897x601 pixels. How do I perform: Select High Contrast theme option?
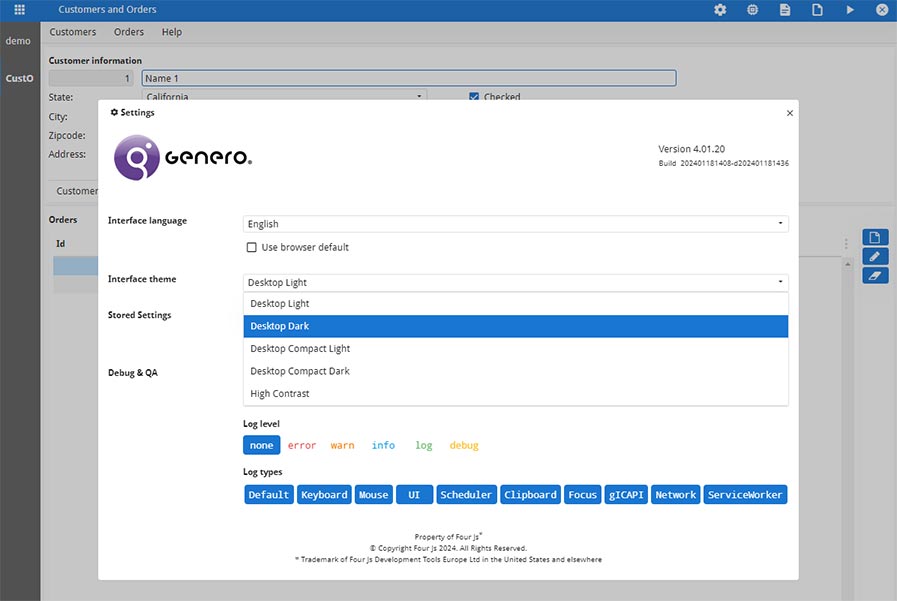click(515, 393)
